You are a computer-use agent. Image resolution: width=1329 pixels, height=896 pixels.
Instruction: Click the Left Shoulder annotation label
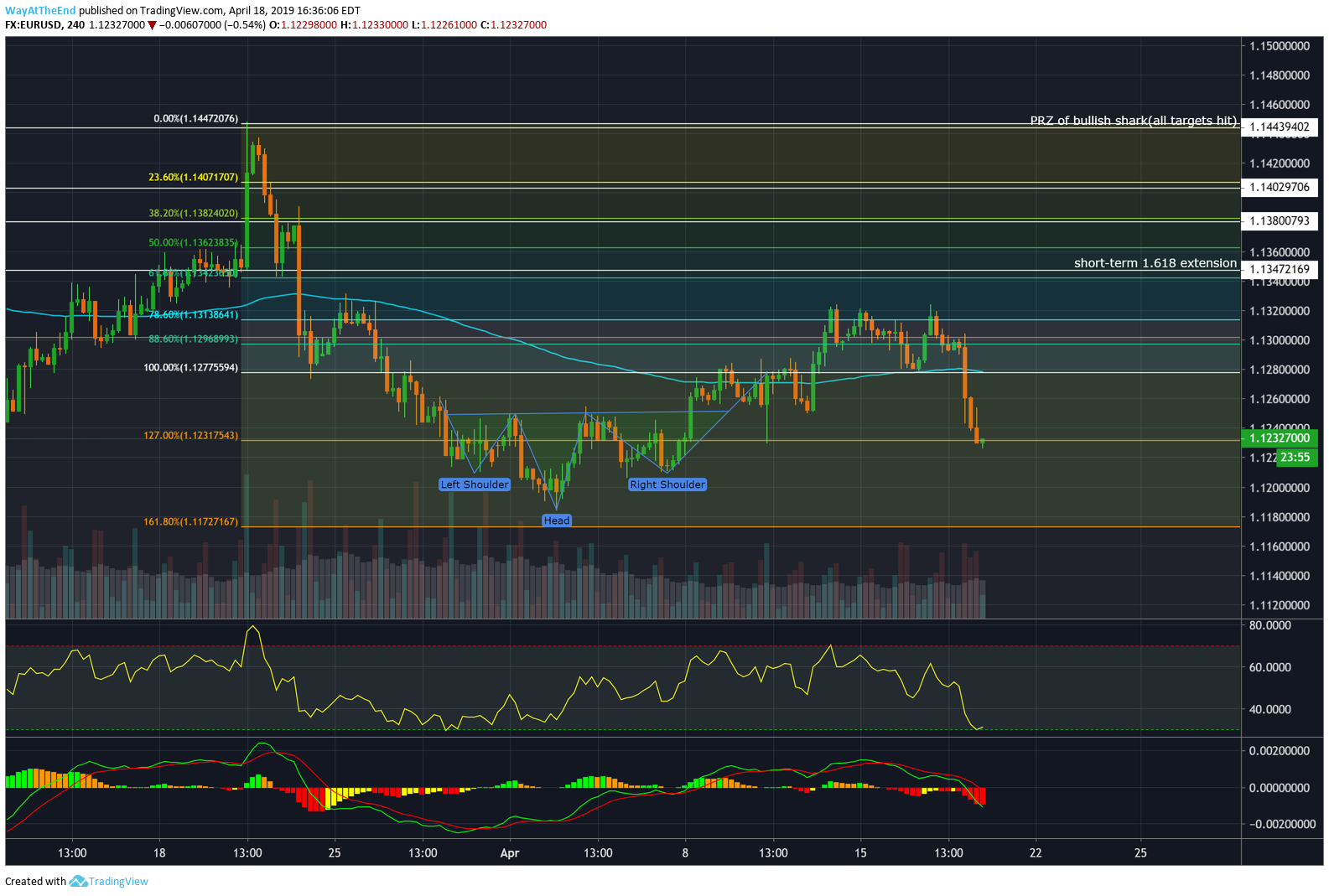click(475, 484)
